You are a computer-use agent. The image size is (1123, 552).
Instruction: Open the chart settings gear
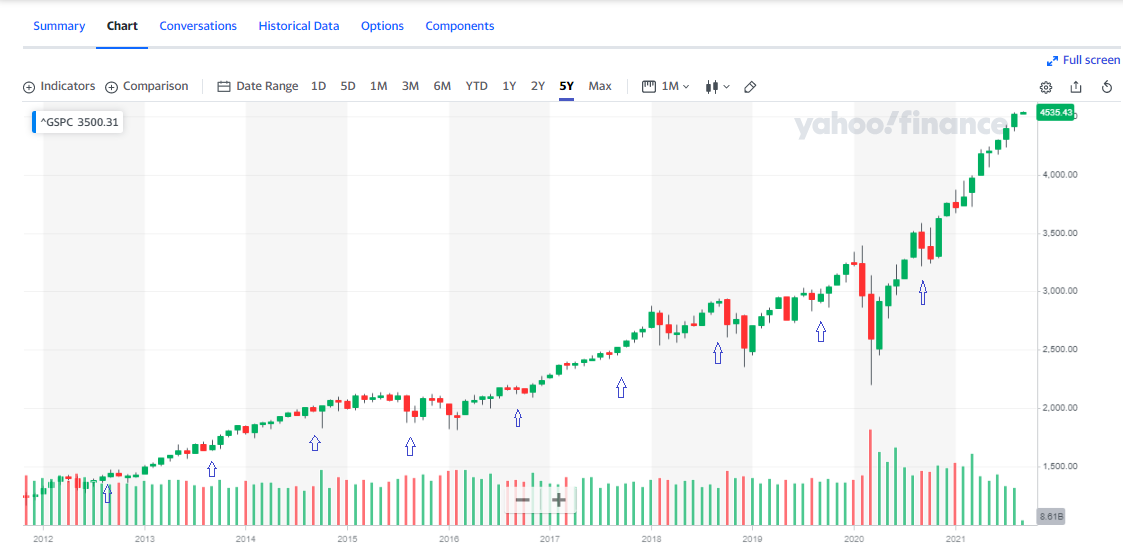tap(1046, 87)
